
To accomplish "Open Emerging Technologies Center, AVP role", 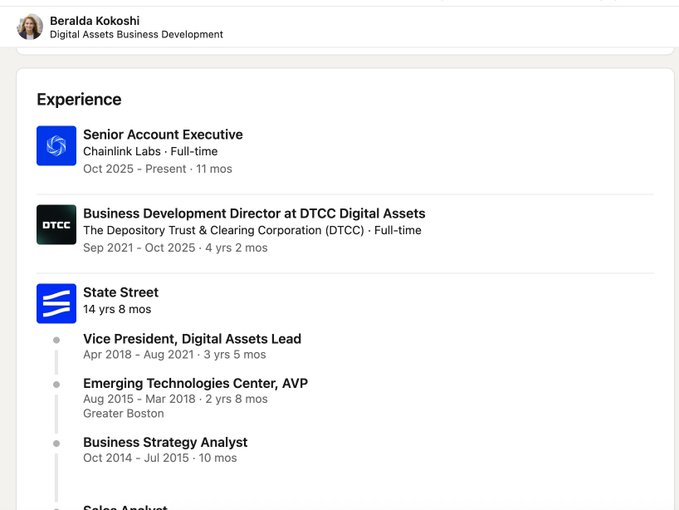I will 196,383.
